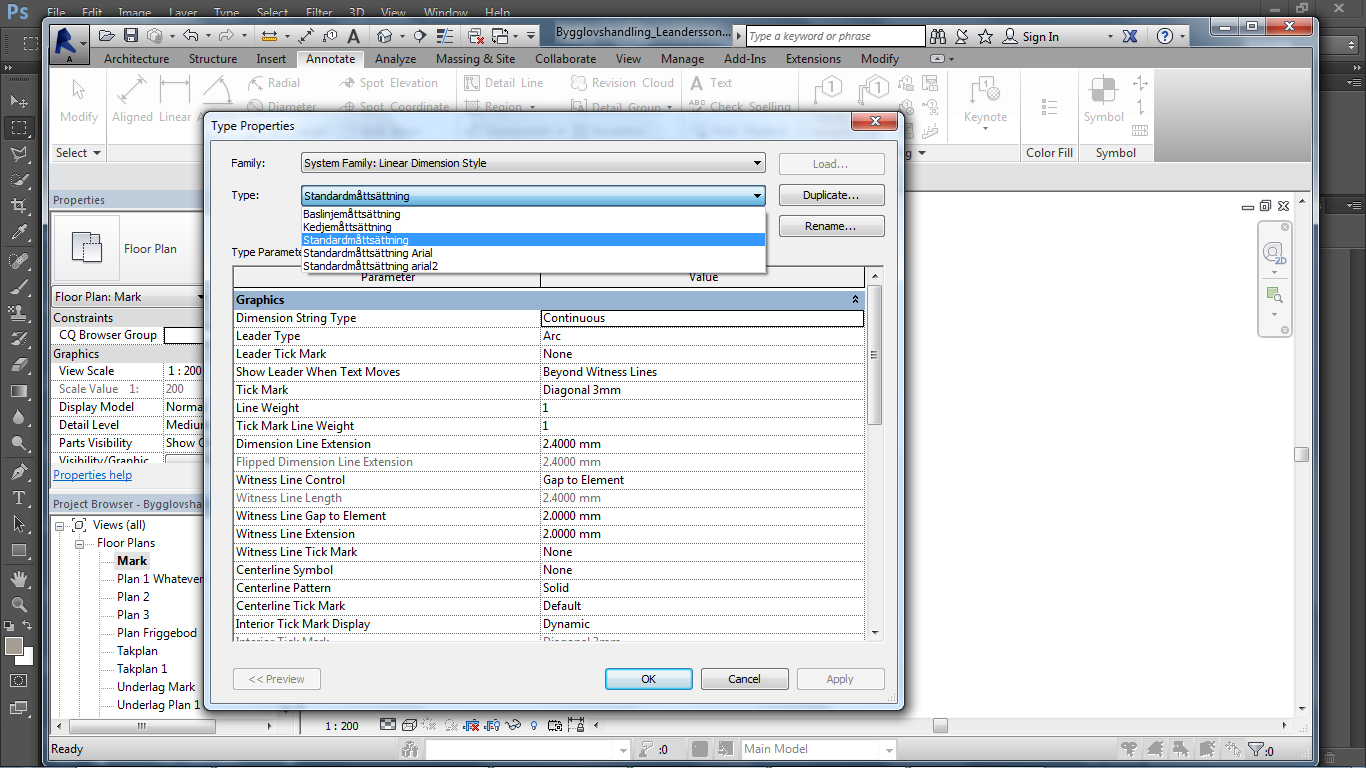Select the Clone Stamp tool

19,313
